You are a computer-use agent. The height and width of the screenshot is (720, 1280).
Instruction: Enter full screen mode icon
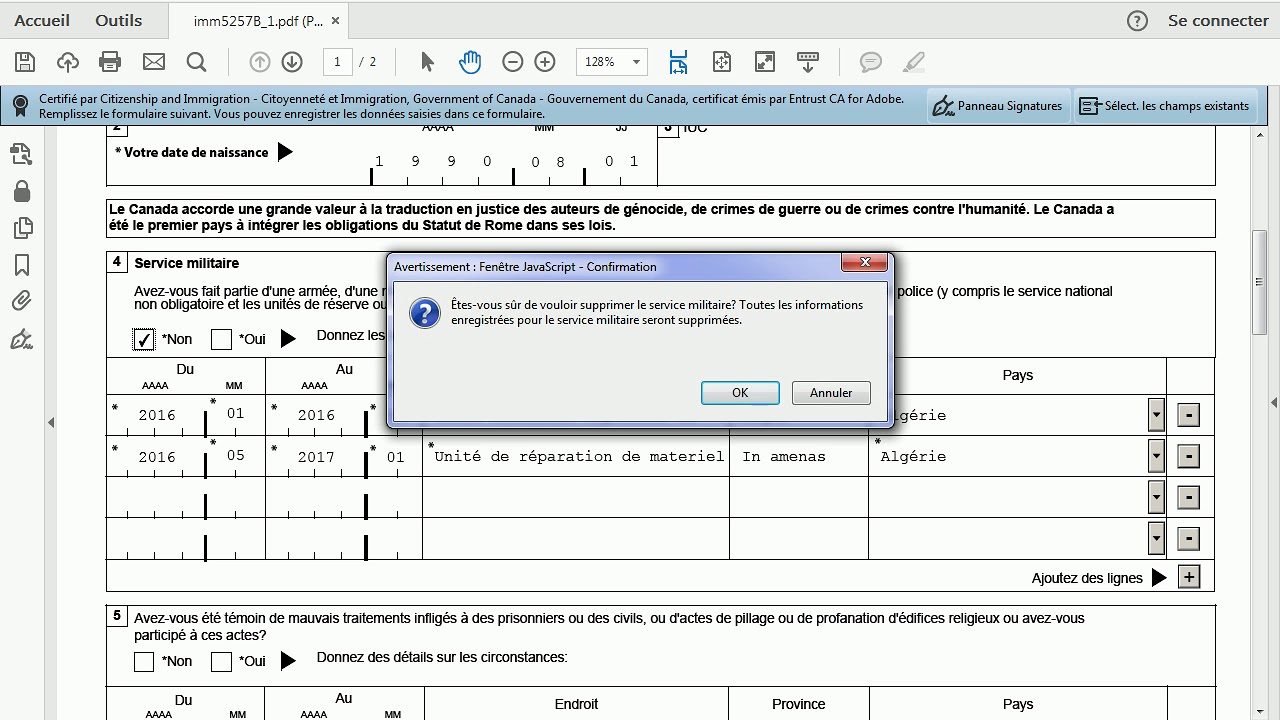765,62
